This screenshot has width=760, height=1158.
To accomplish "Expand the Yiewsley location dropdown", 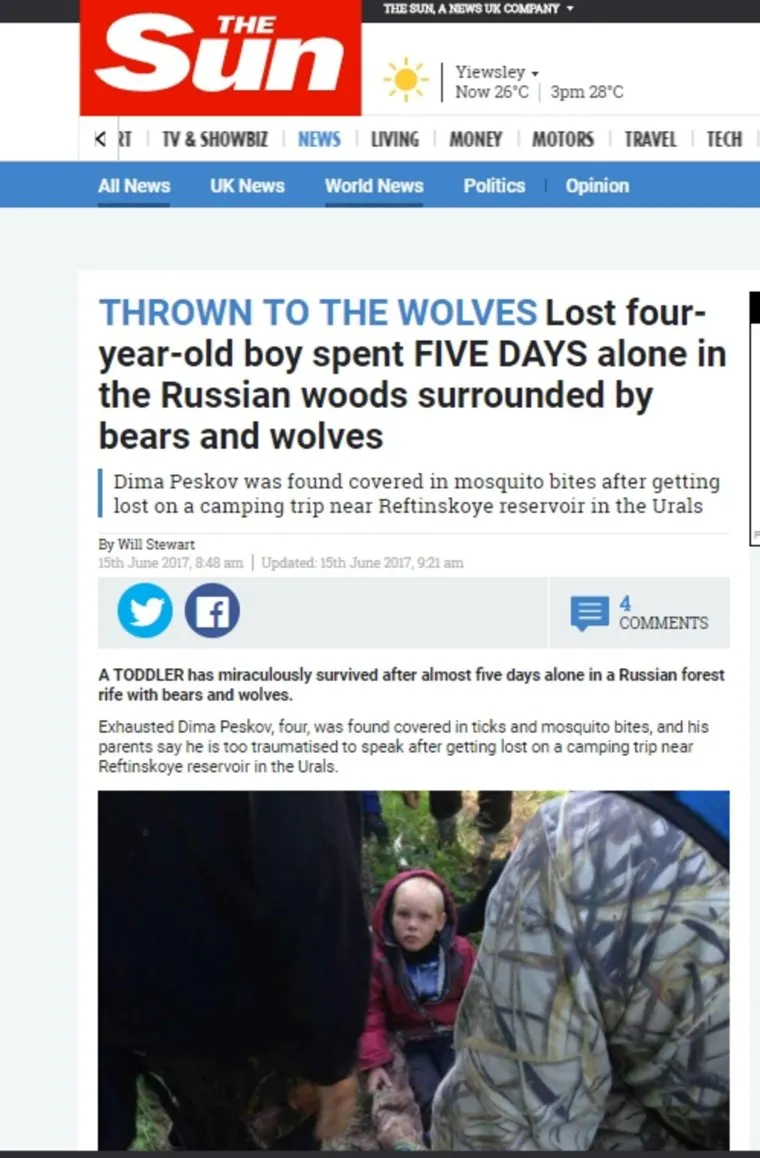I will pyautogui.click(x=496, y=72).
